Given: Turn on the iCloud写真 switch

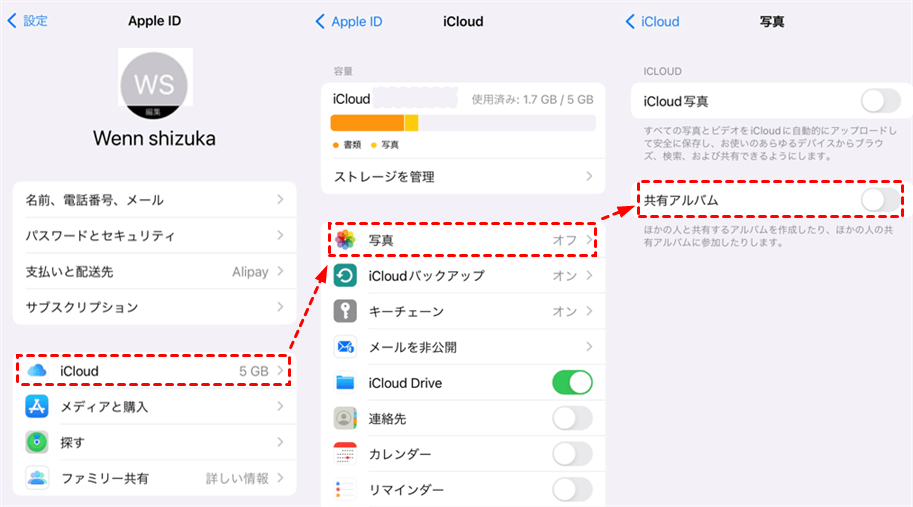Looking at the screenshot, I should tap(881, 101).
